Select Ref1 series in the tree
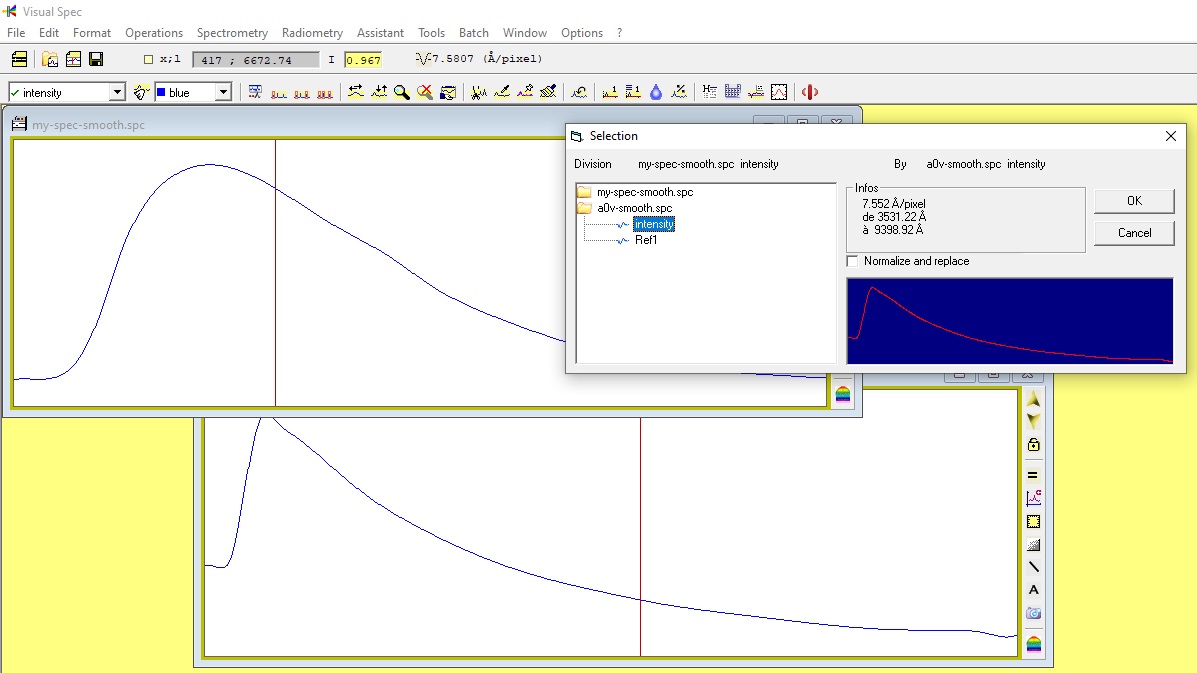The width and height of the screenshot is (1197, 673). coord(646,240)
